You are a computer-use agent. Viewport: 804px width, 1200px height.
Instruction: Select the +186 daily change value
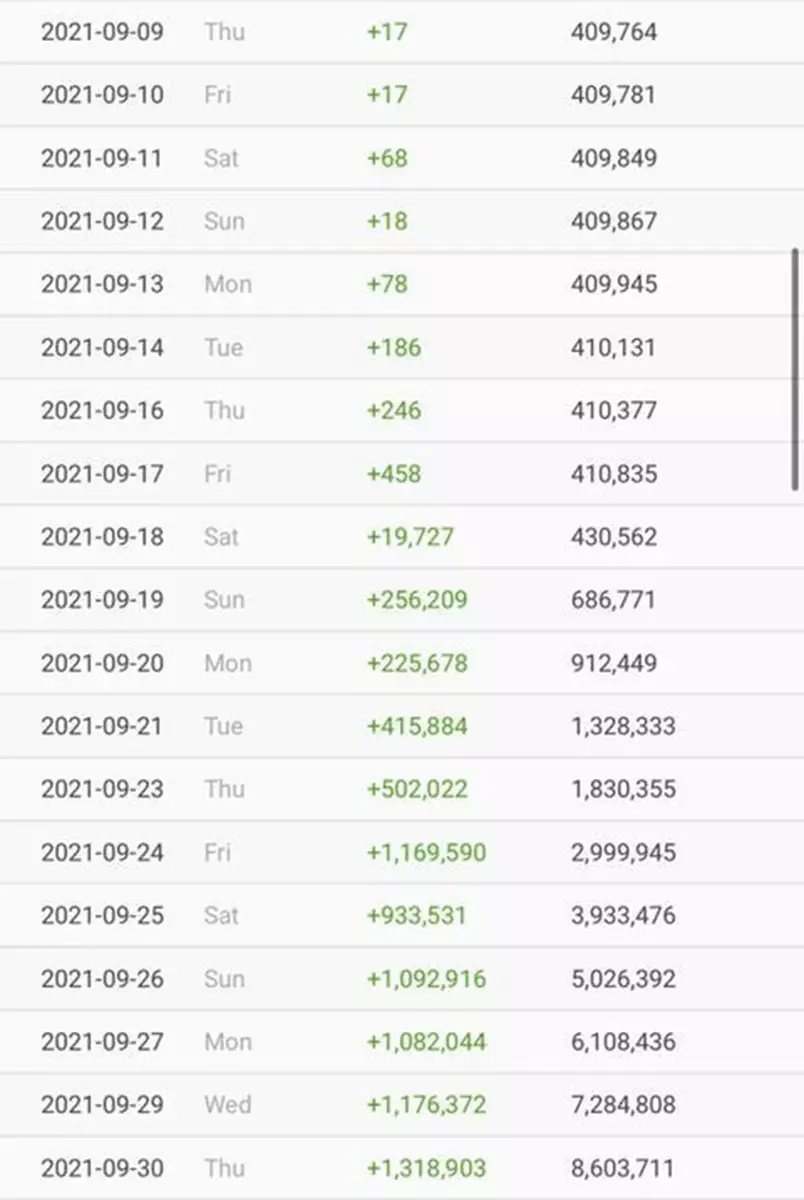point(394,347)
